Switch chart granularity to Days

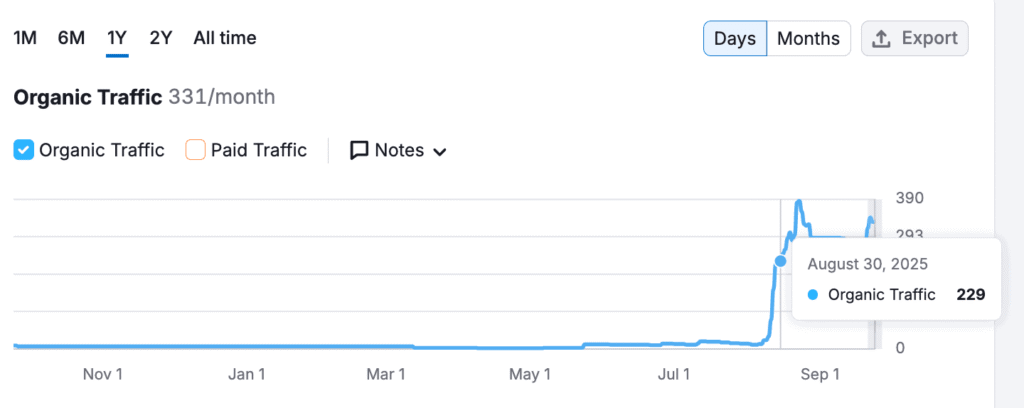[x=734, y=39]
